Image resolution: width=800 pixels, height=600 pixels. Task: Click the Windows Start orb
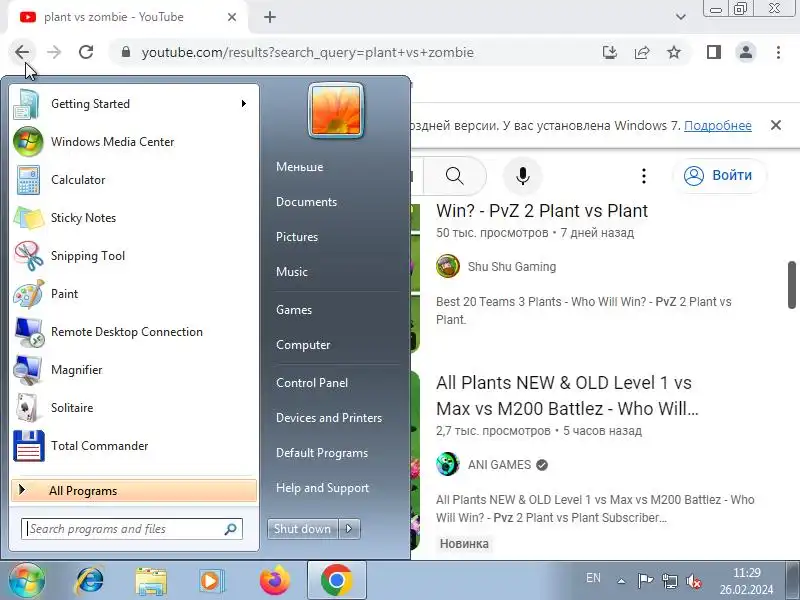[27, 581]
